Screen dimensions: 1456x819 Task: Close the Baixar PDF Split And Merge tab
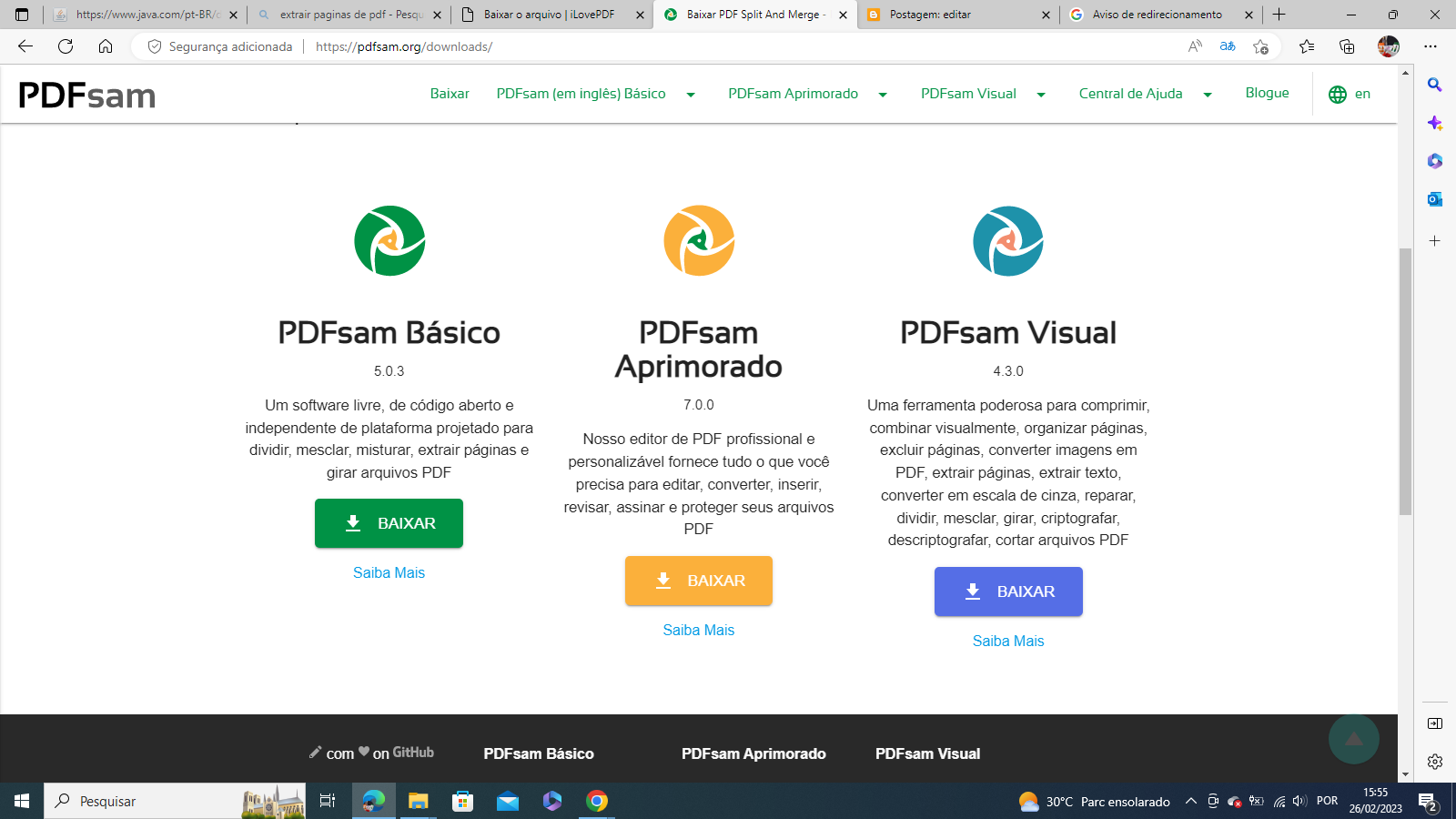[843, 15]
